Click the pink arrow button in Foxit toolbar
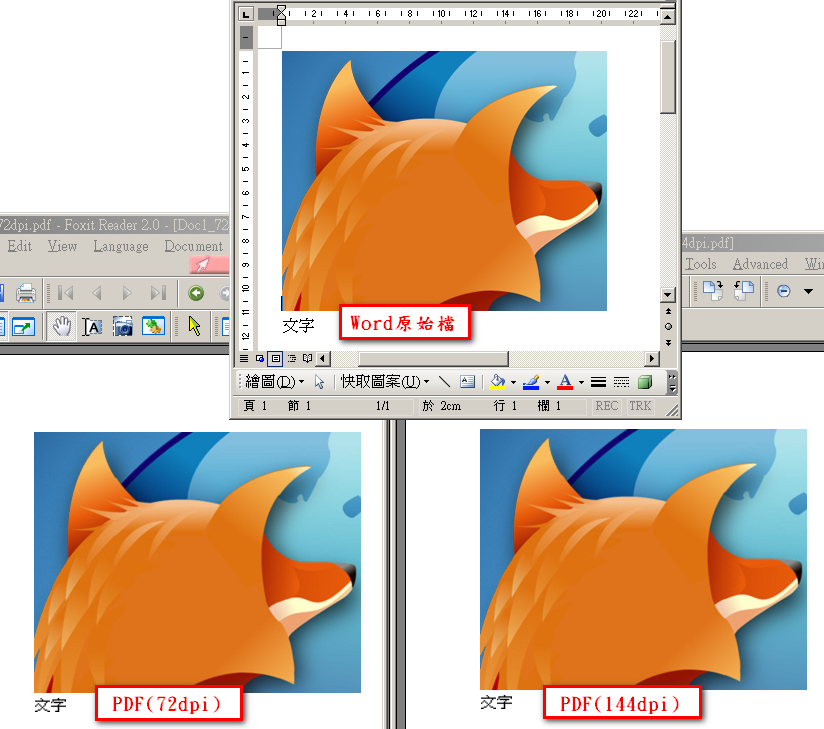 (209, 264)
